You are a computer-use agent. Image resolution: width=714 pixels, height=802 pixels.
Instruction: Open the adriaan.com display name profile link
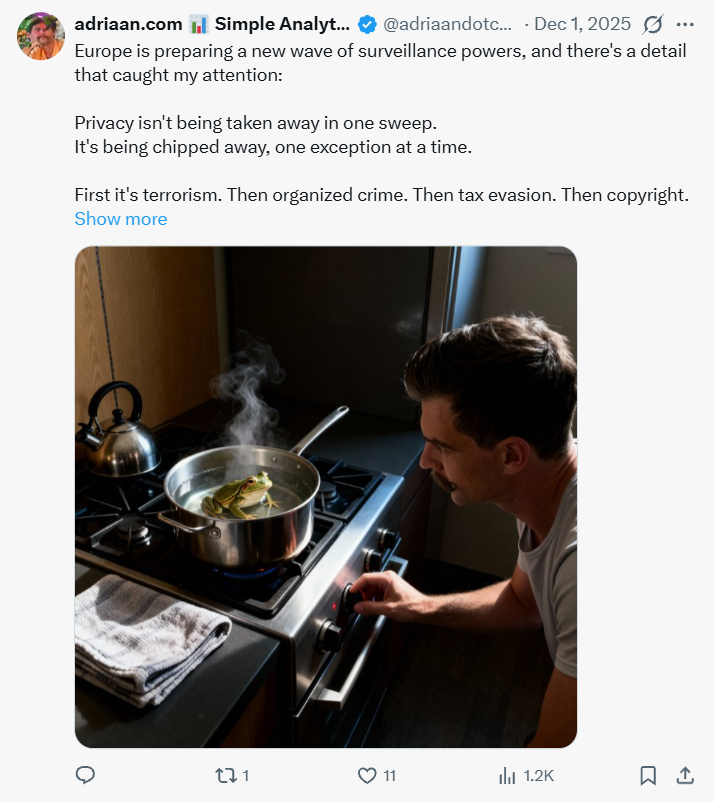(x=128, y=24)
